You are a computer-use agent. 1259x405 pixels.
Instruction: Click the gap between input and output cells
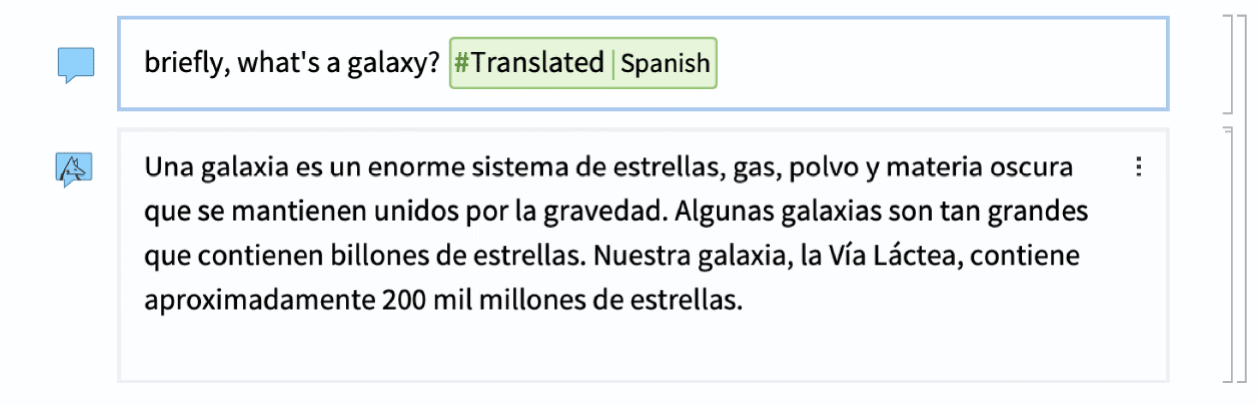[x=642, y=119]
